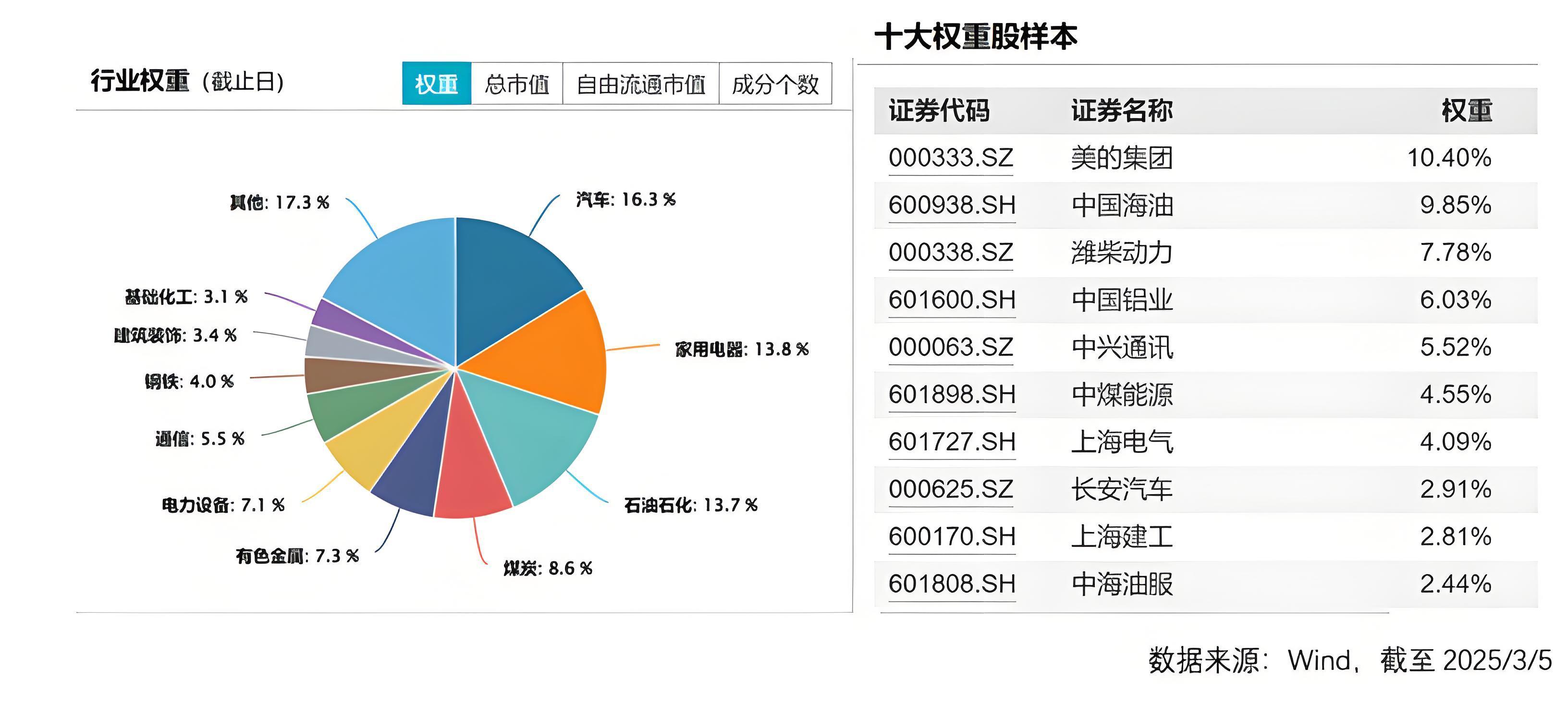Open stock code 601727.SH link
Viewport: 1568px width, 703px height.
(x=952, y=442)
